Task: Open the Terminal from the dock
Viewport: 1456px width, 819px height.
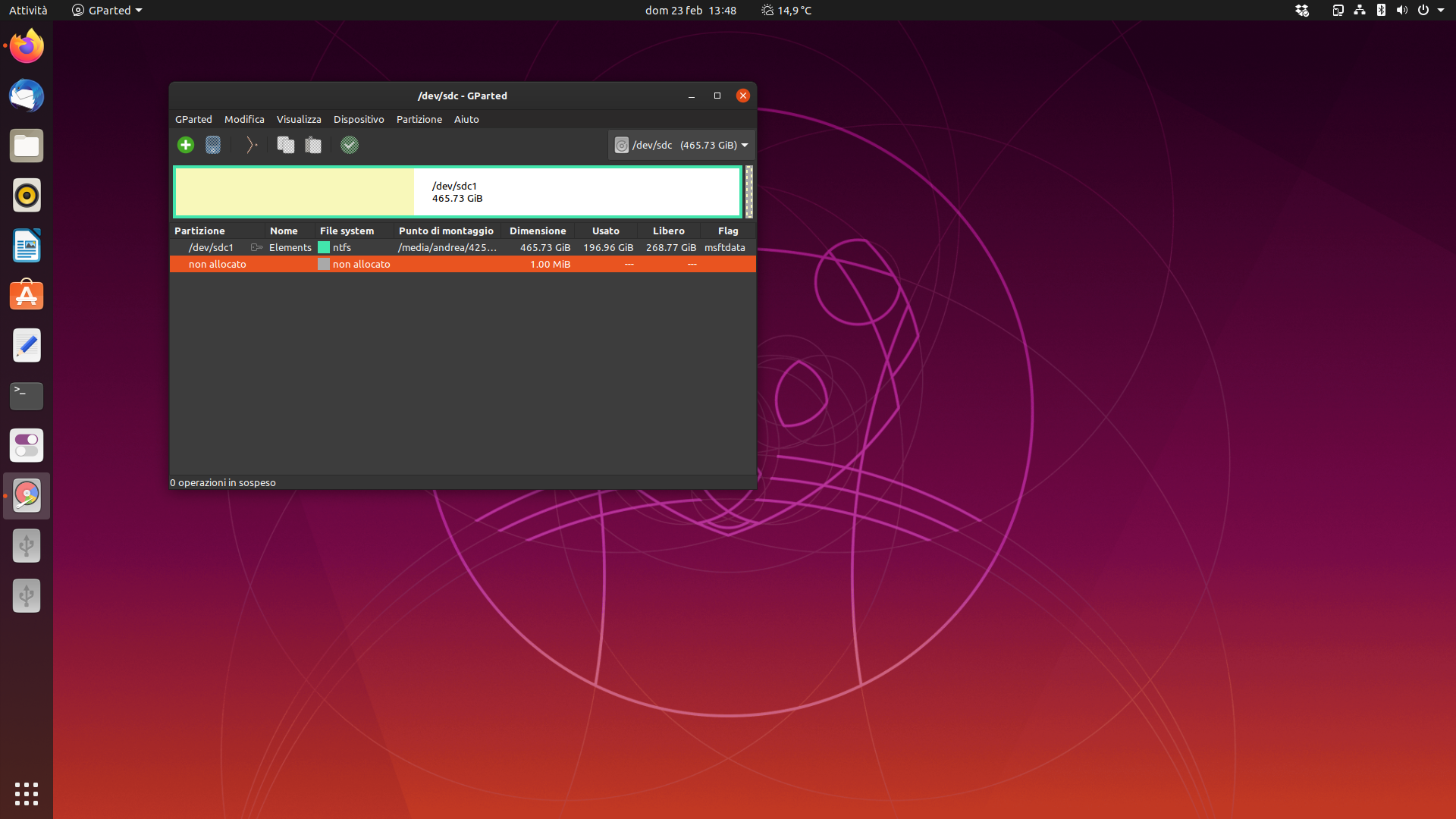Action: click(x=27, y=396)
